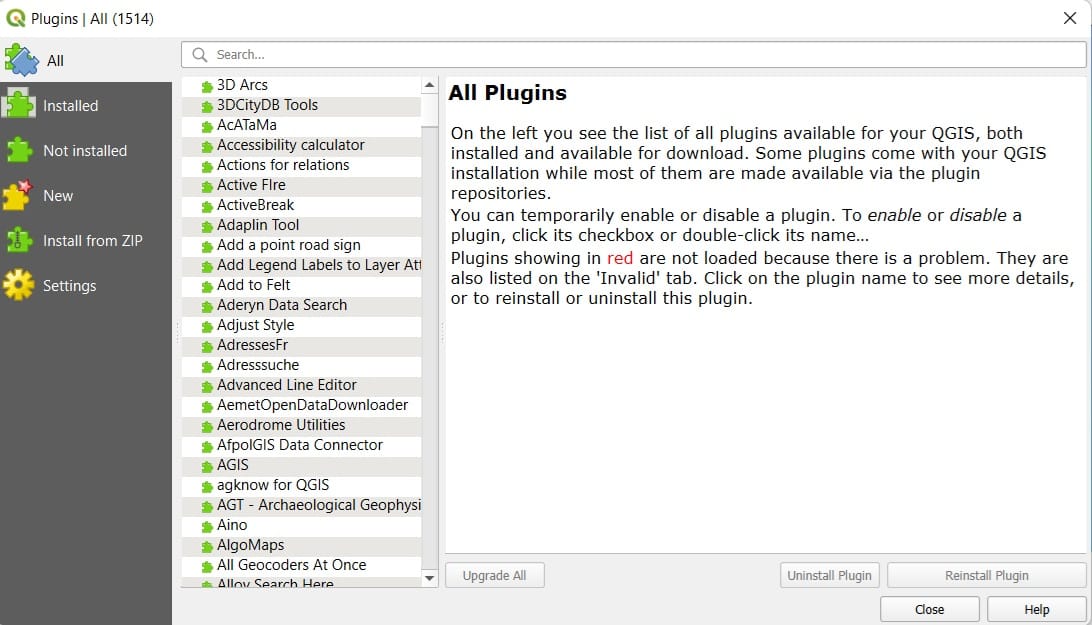Click the plugin icon beside Aderyn Data Search
Viewport: 1092px width, 625px height.
tap(207, 307)
